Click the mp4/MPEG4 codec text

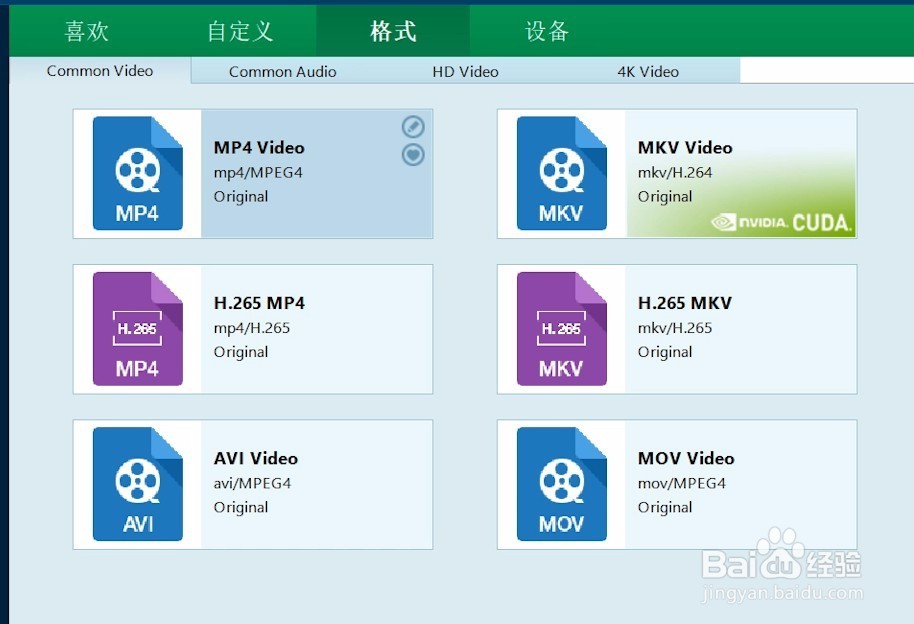(x=258, y=173)
